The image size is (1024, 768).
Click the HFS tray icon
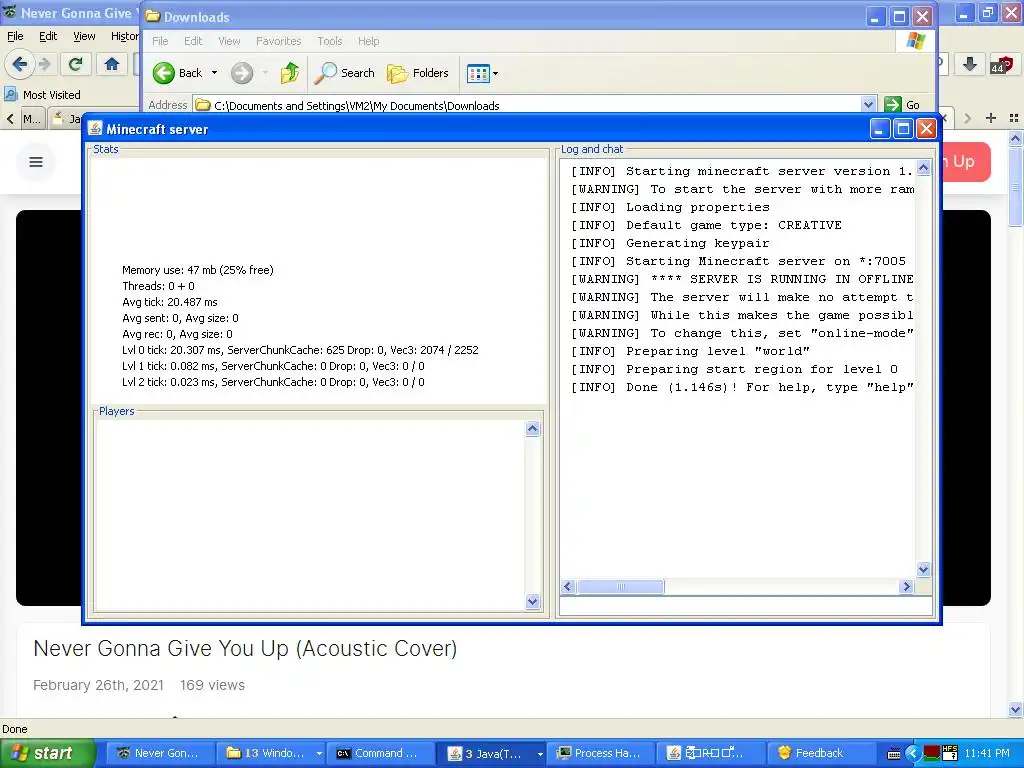950,753
